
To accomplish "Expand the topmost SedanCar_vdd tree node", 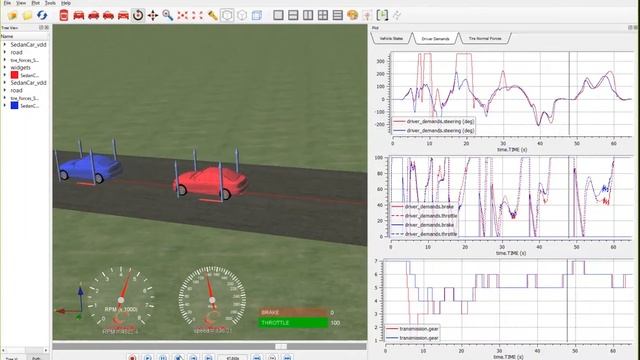I will point(5,44).
